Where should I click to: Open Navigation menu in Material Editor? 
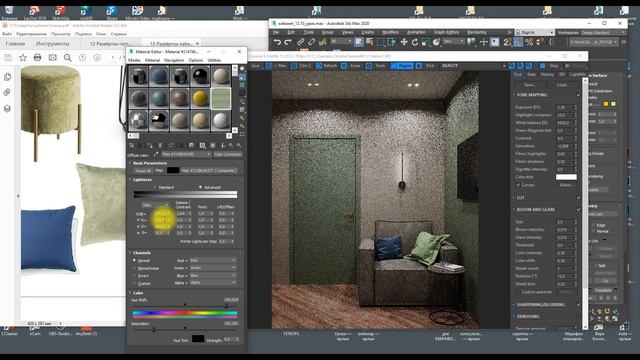(174, 60)
